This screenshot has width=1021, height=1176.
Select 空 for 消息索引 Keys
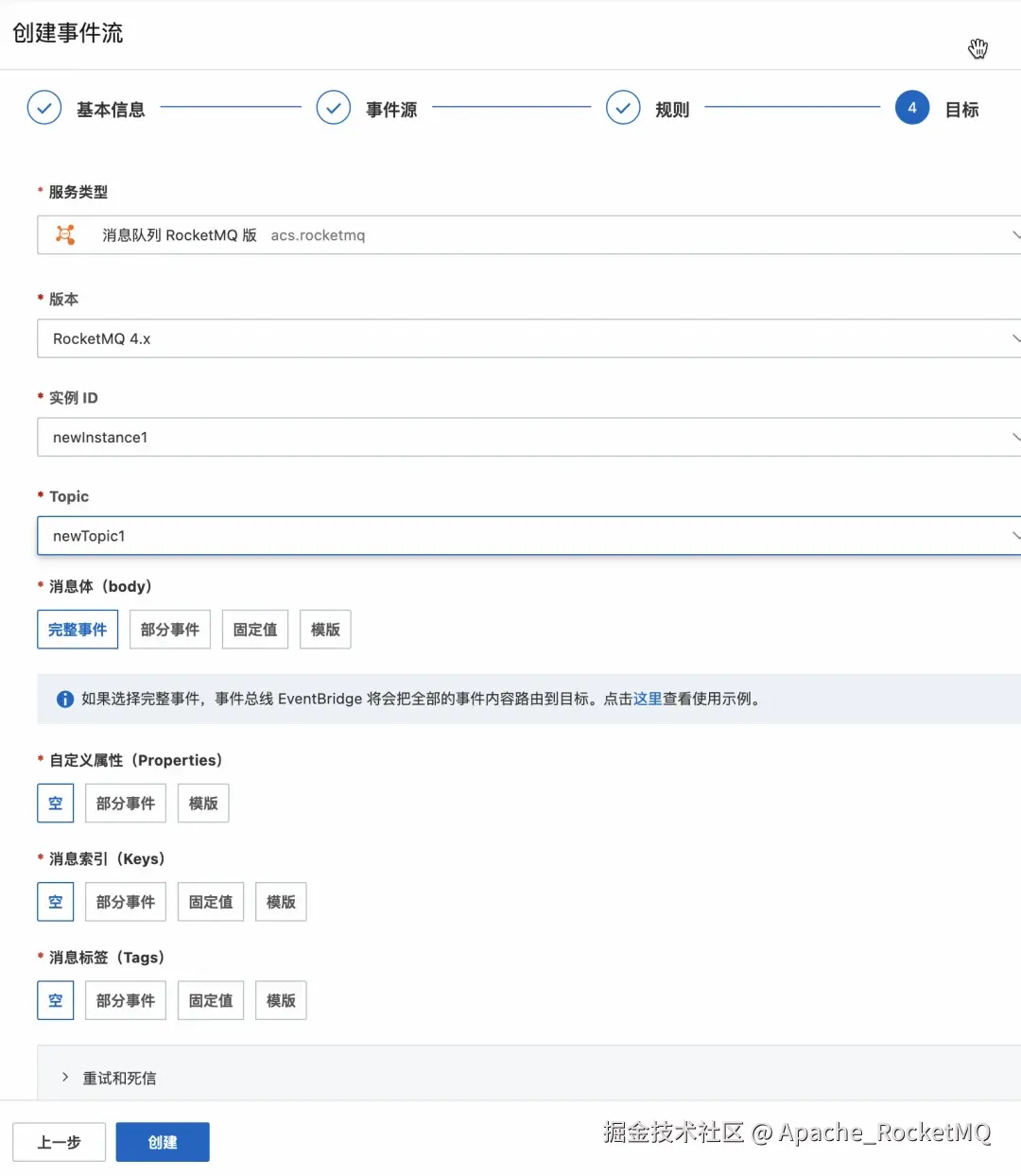pos(56,902)
